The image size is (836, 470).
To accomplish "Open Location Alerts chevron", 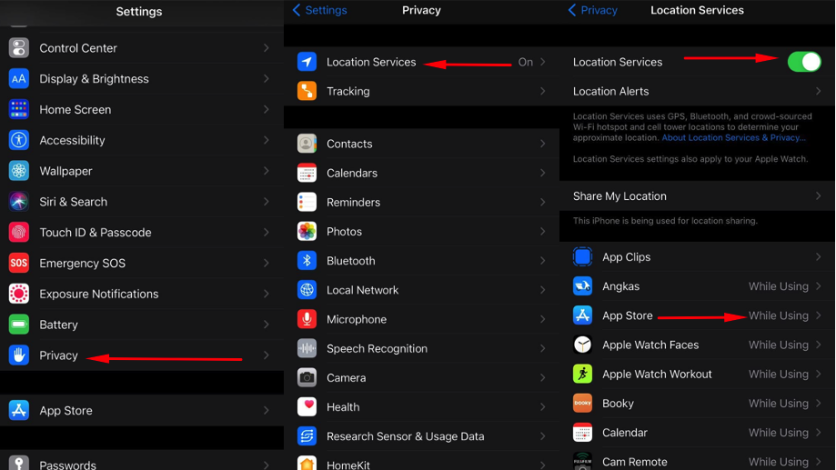I will (x=818, y=91).
